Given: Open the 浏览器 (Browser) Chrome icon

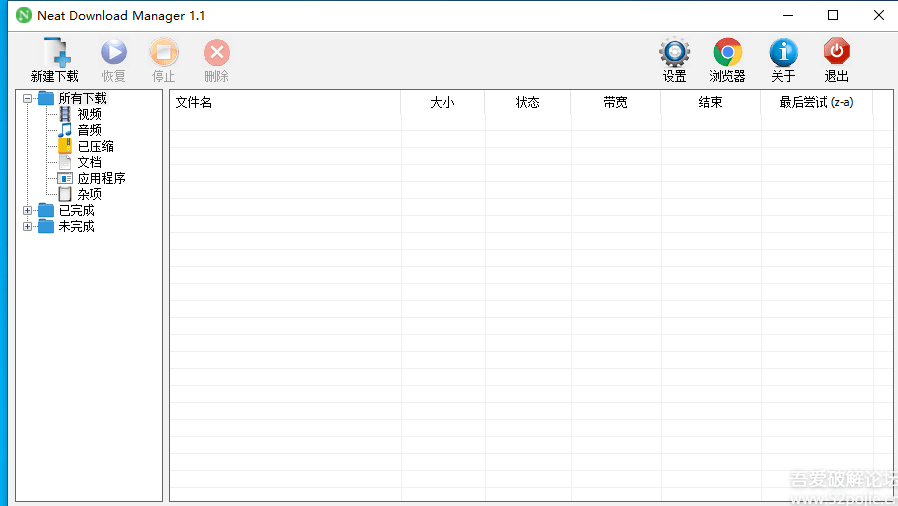Looking at the screenshot, I should pos(727,53).
